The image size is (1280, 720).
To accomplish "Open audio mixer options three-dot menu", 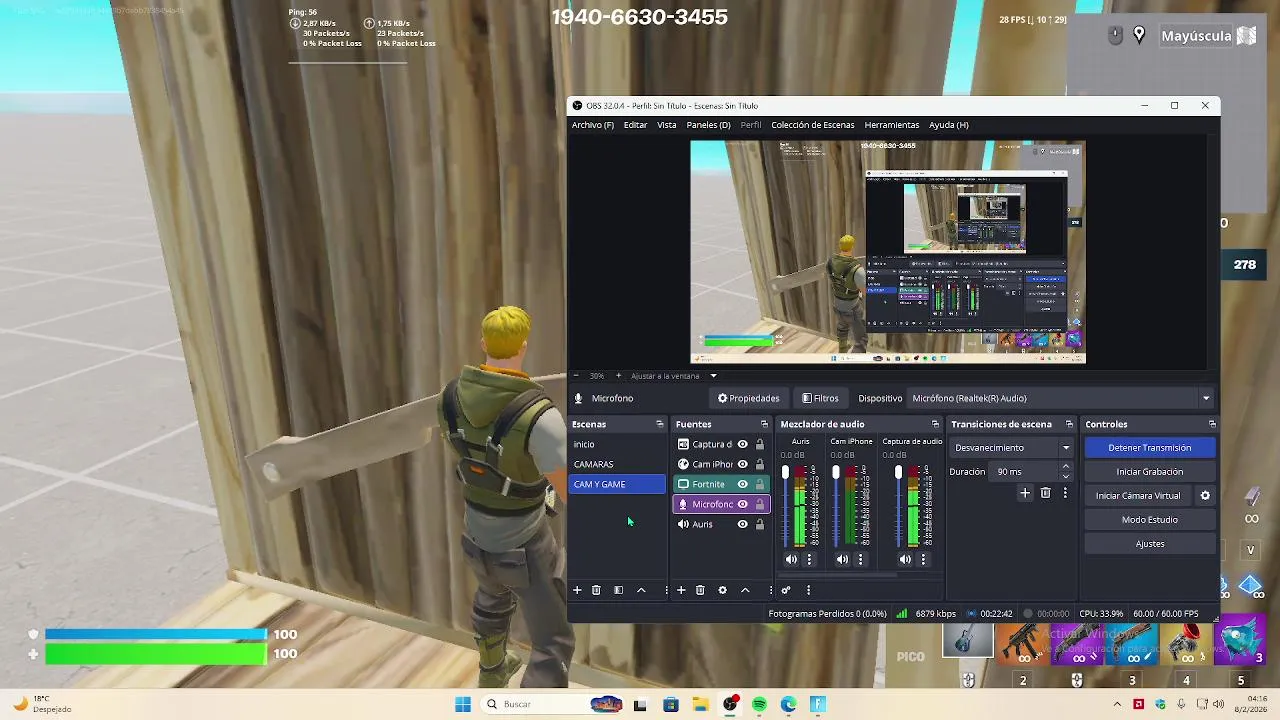I will (808, 590).
